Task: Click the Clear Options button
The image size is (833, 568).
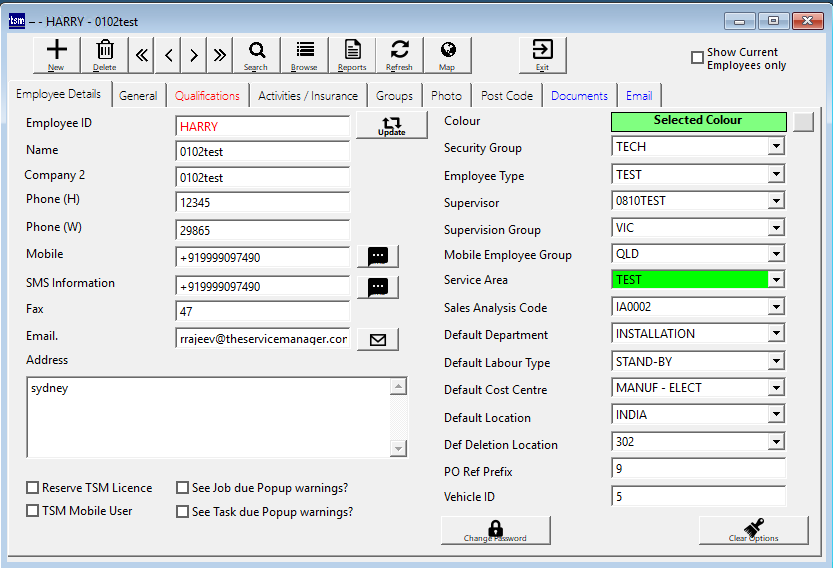Action: click(x=753, y=531)
